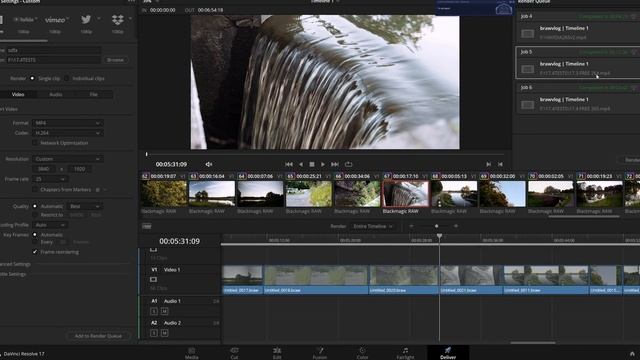Select Automatic key frames radio button
The image size is (640, 360).
[x=35, y=235]
